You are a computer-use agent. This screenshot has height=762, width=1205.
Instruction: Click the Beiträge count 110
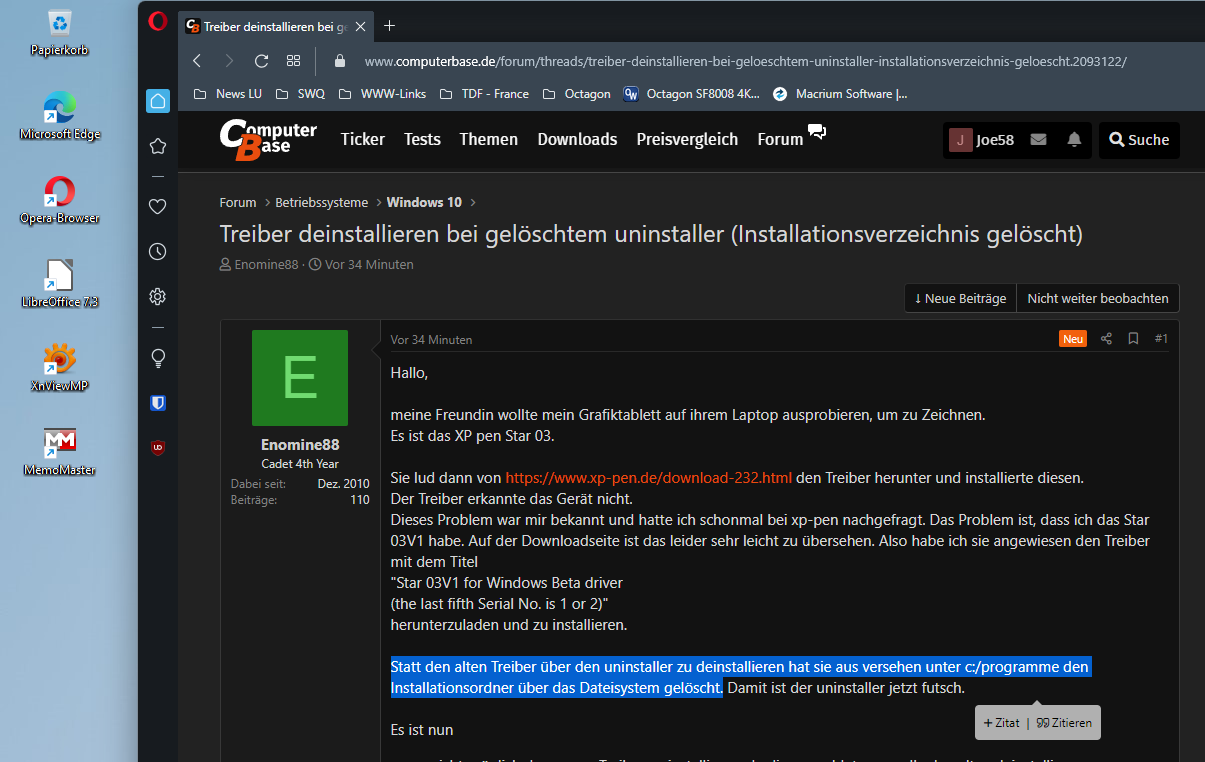coord(359,500)
